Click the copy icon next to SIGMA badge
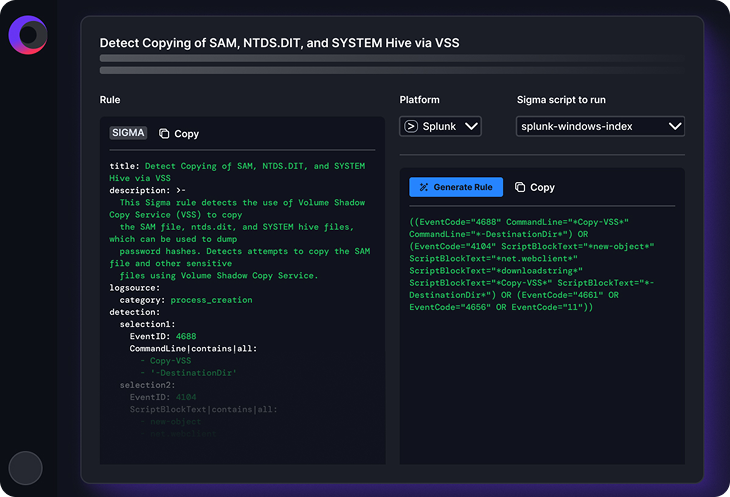This screenshot has width=730, height=497. click(164, 134)
